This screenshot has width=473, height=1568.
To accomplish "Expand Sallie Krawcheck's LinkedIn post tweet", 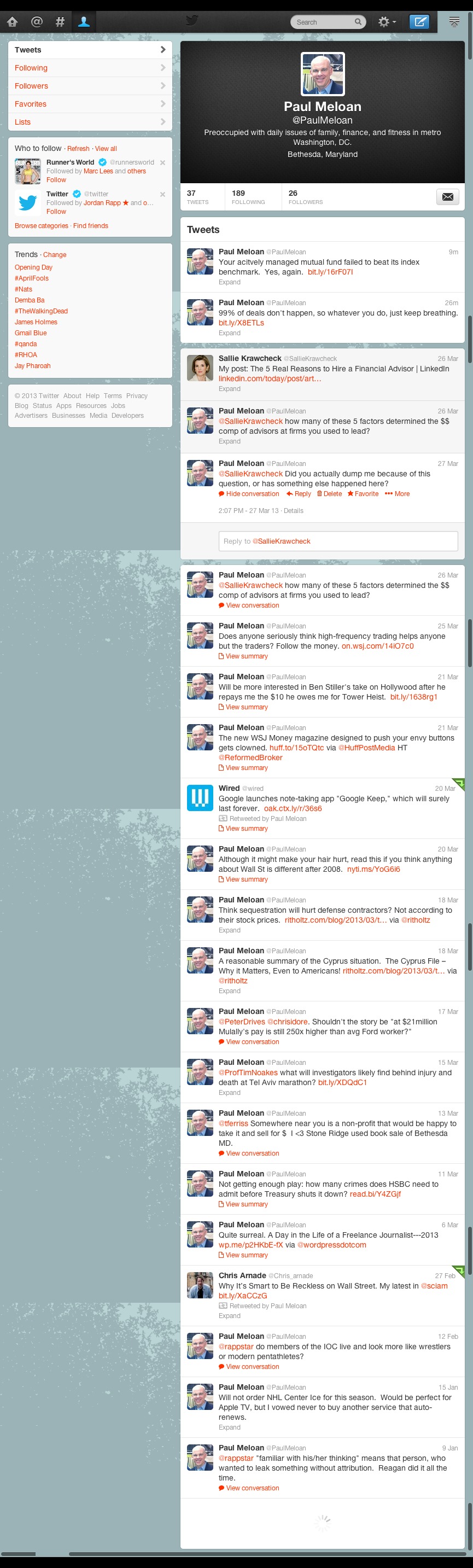I will tap(230, 389).
